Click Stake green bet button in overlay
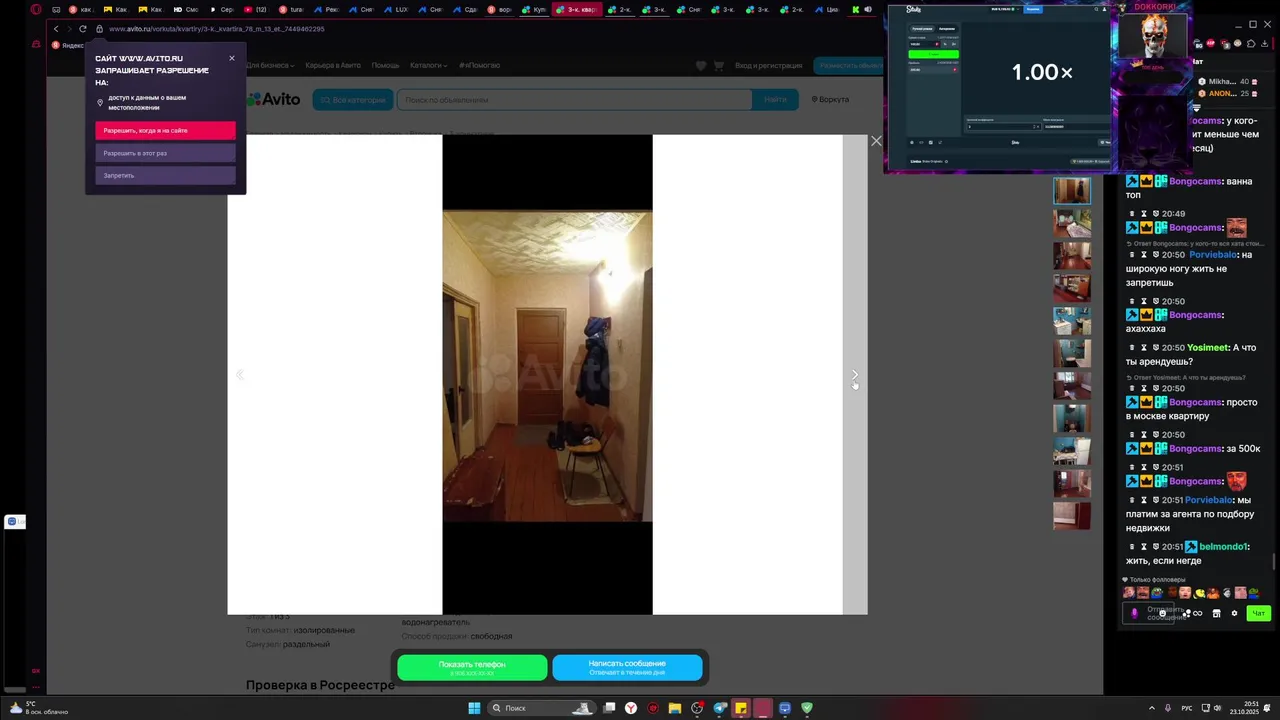Viewport: 1280px width, 720px height. coord(933,54)
